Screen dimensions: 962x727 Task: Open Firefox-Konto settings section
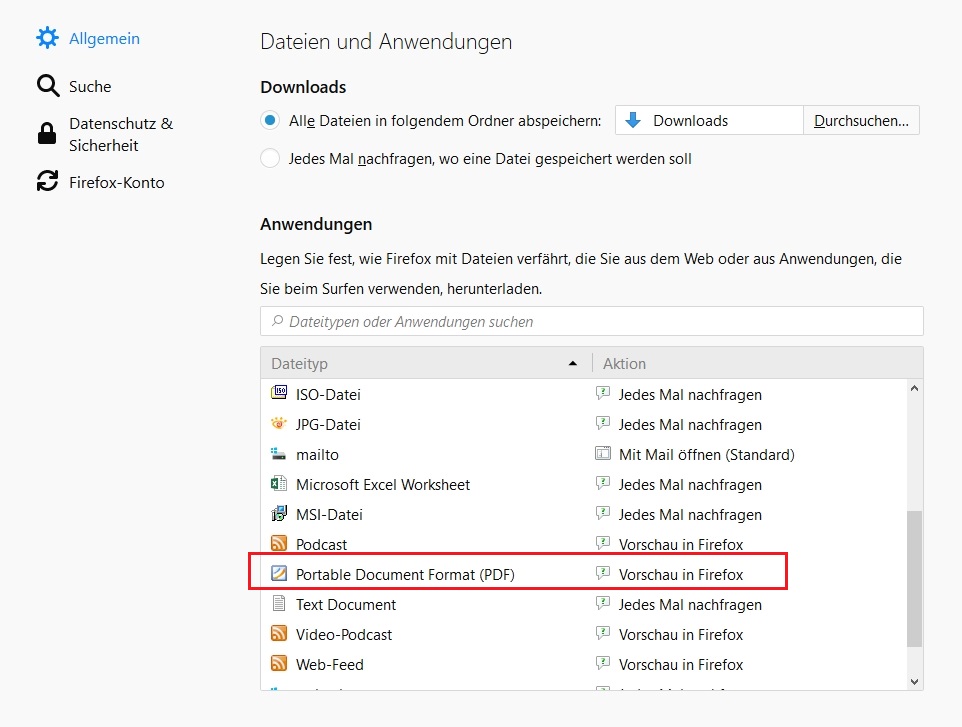(116, 182)
